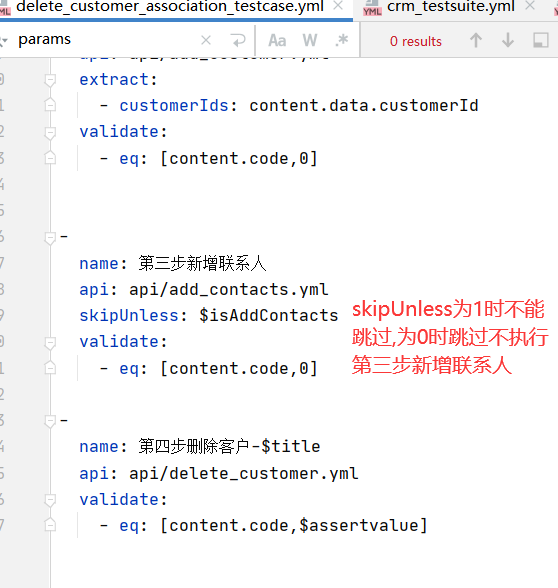
Task: Click the $isAddContacts variable
Action: 268,315
